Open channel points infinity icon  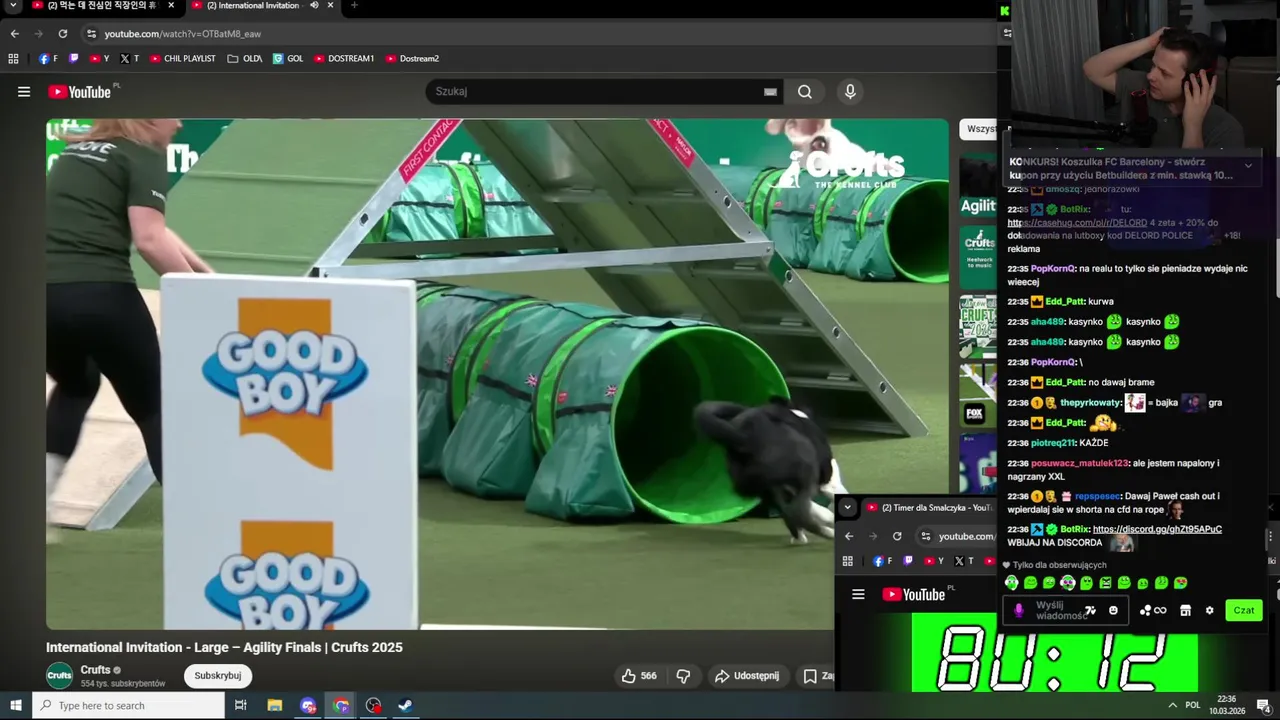click(1153, 610)
